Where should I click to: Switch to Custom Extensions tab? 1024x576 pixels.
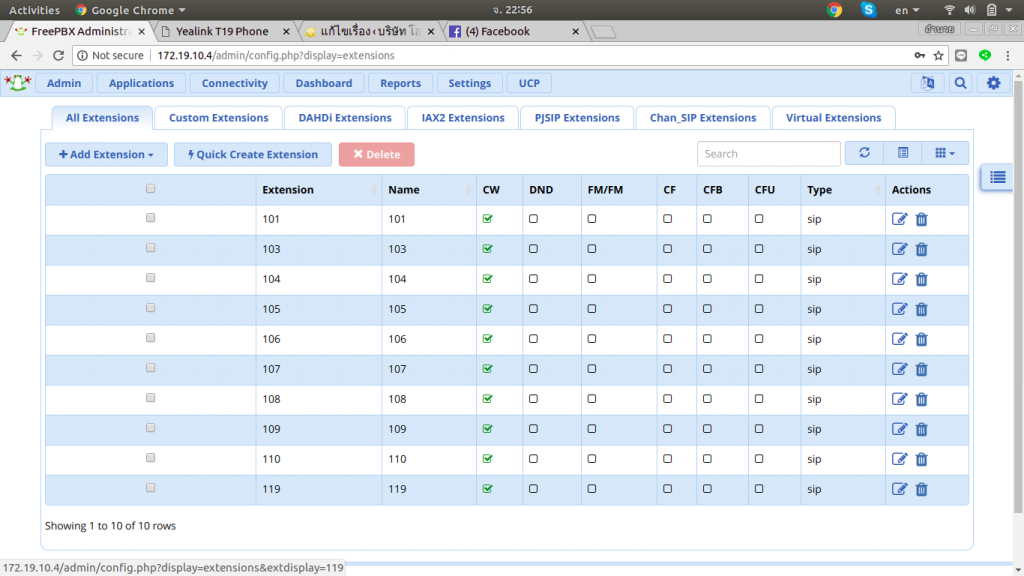point(219,118)
